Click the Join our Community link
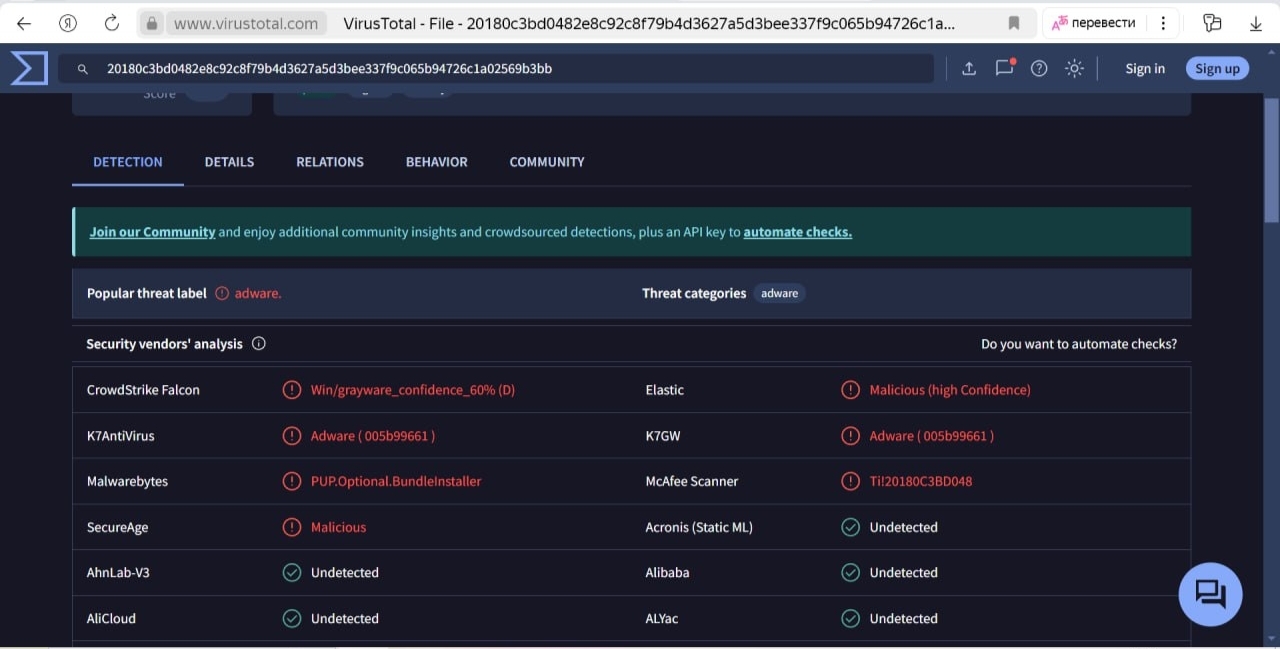Image resolution: width=1280 pixels, height=649 pixels. (153, 232)
